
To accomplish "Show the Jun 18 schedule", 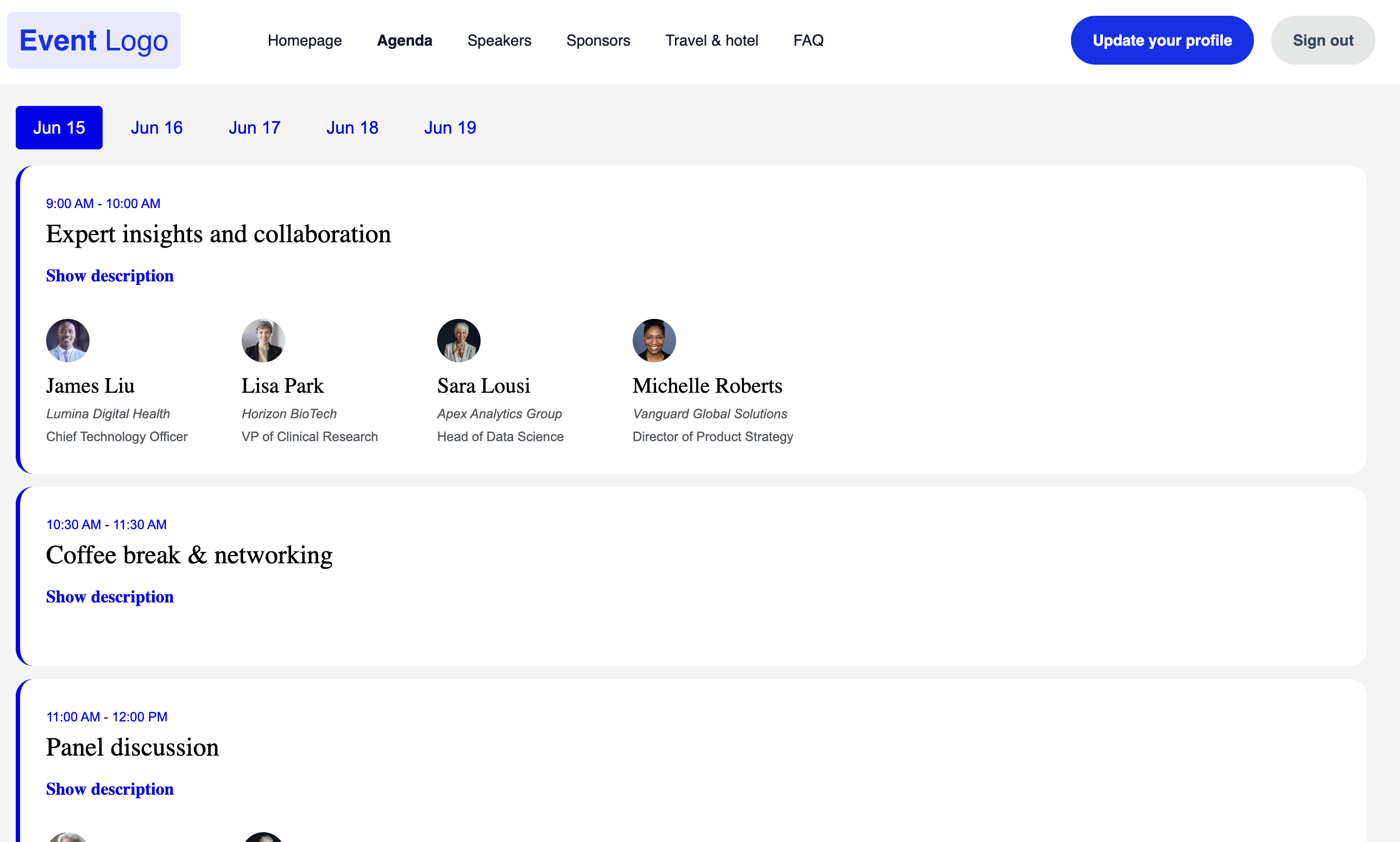I will click(x=352, y=128).
